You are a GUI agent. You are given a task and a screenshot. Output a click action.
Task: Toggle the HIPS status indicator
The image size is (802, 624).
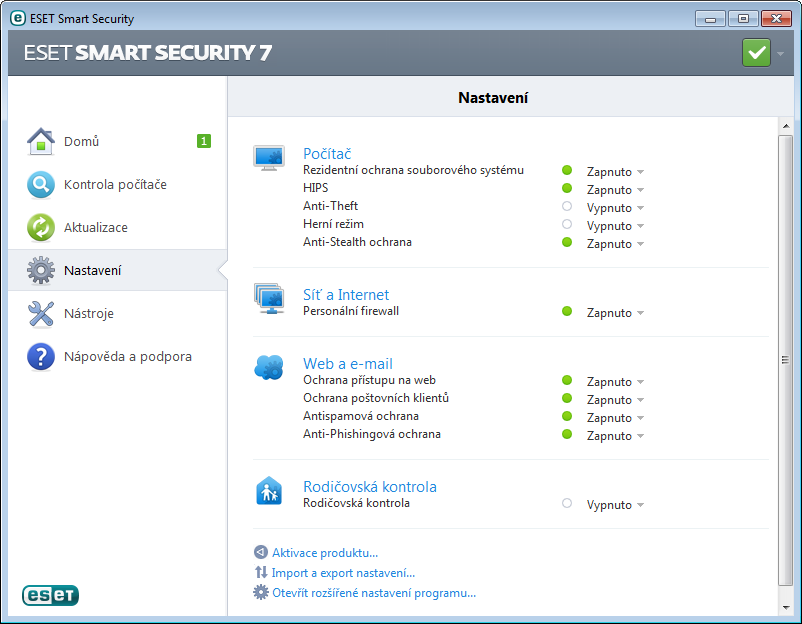(567, 188)
